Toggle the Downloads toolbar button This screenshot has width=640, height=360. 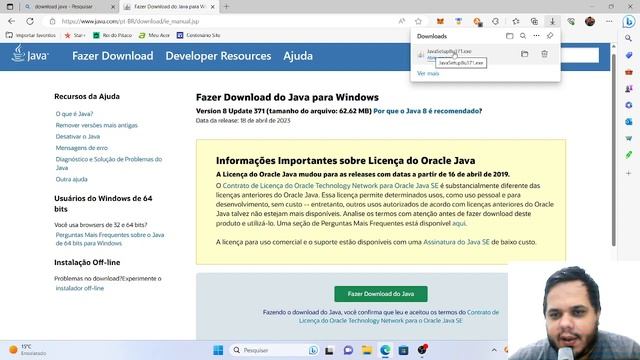552,21
